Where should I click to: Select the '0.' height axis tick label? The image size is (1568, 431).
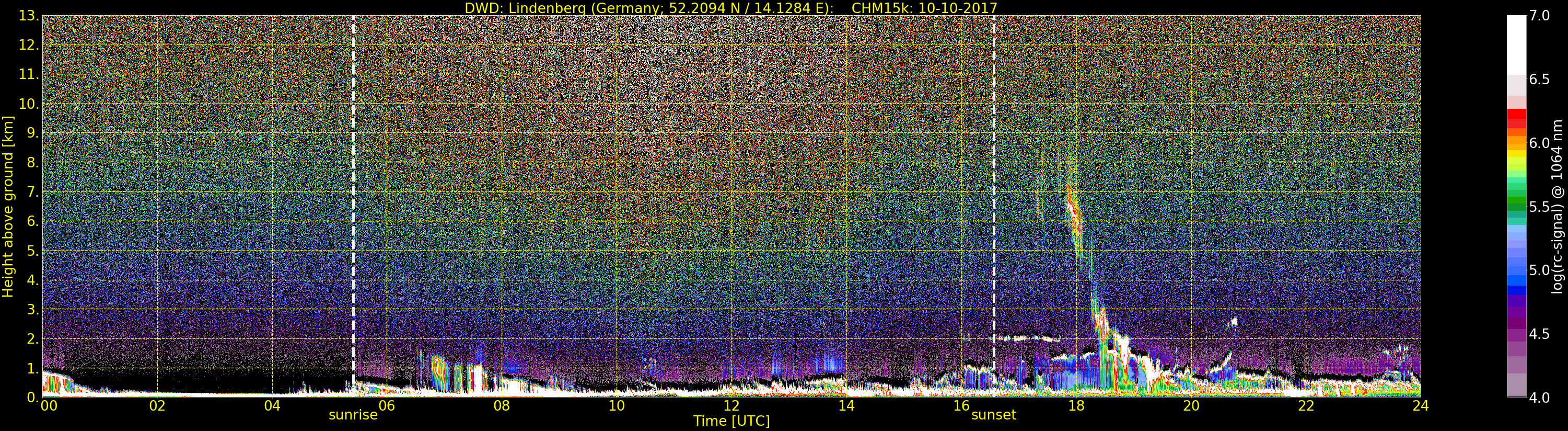point(33,397)
